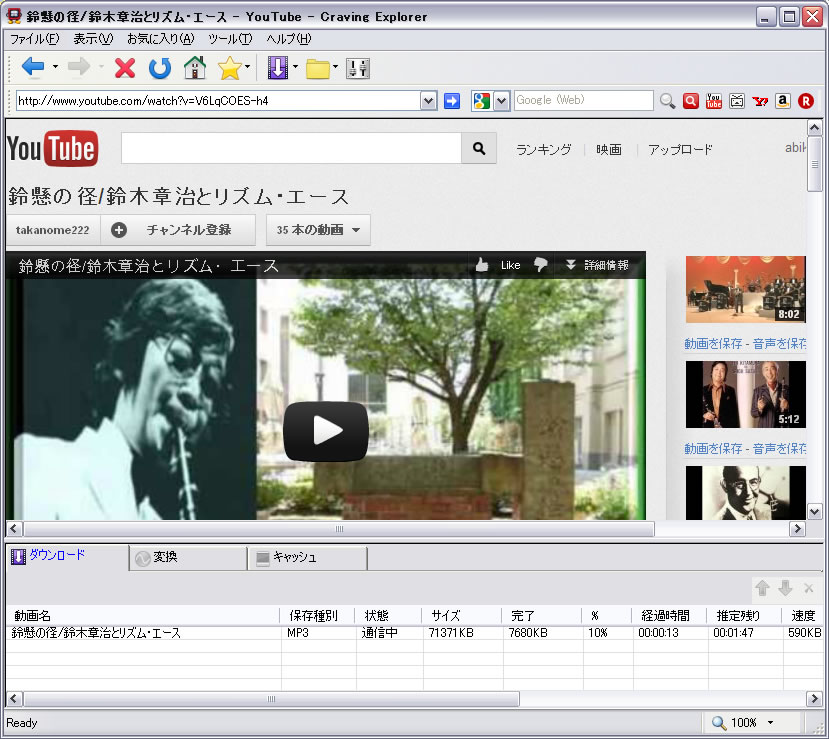Open settings sliders toolbar icon

(358, 68)
